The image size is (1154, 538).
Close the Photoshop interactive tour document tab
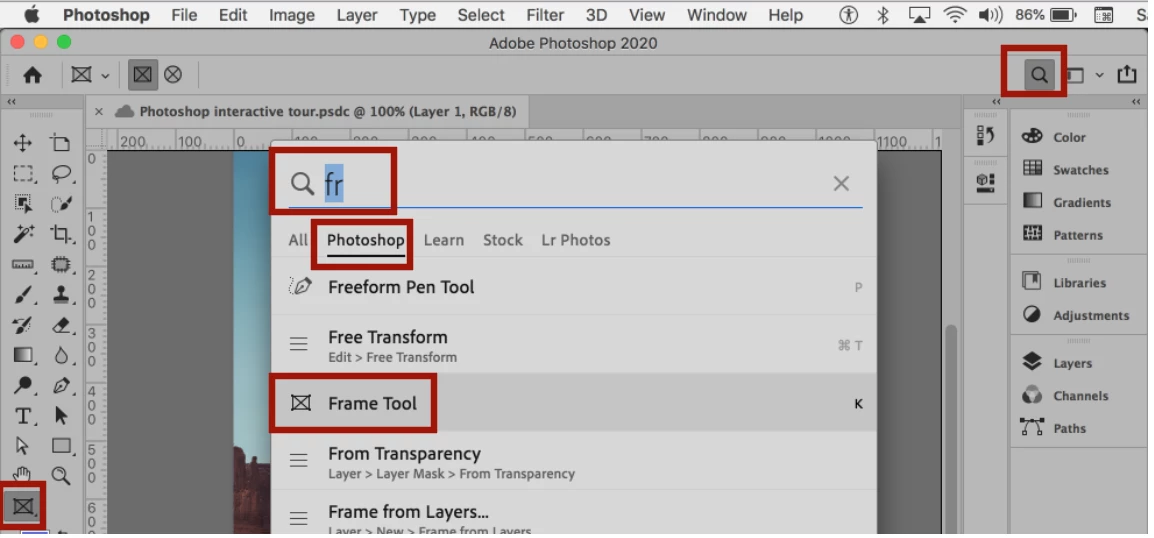point(99,112)
